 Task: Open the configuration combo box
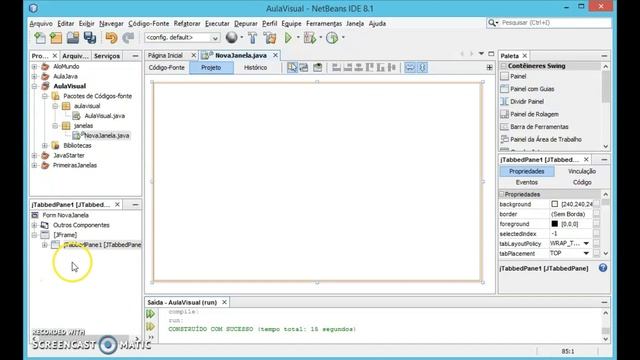tap(182, 38)
